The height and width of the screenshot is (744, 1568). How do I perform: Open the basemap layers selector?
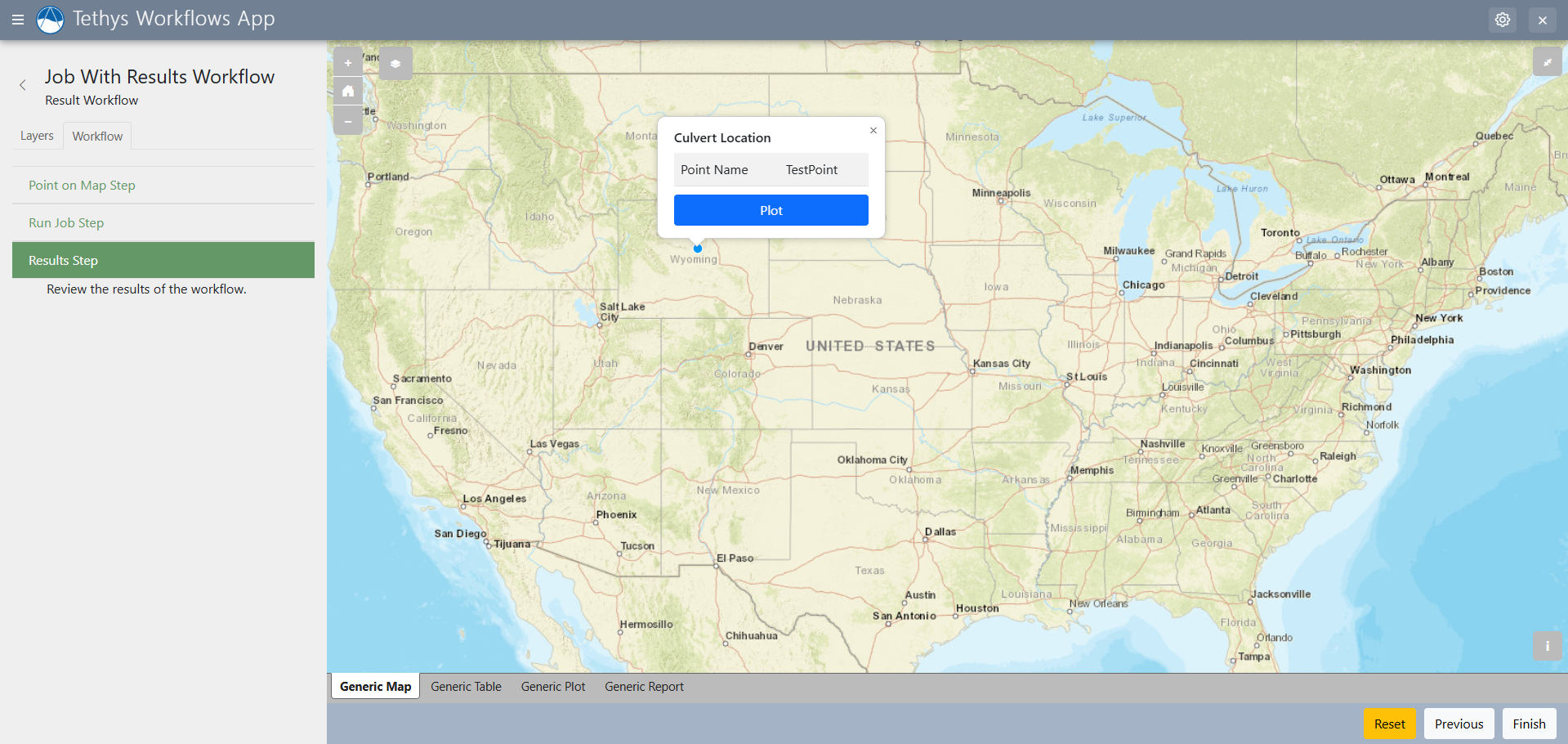(x=395, y=63)
